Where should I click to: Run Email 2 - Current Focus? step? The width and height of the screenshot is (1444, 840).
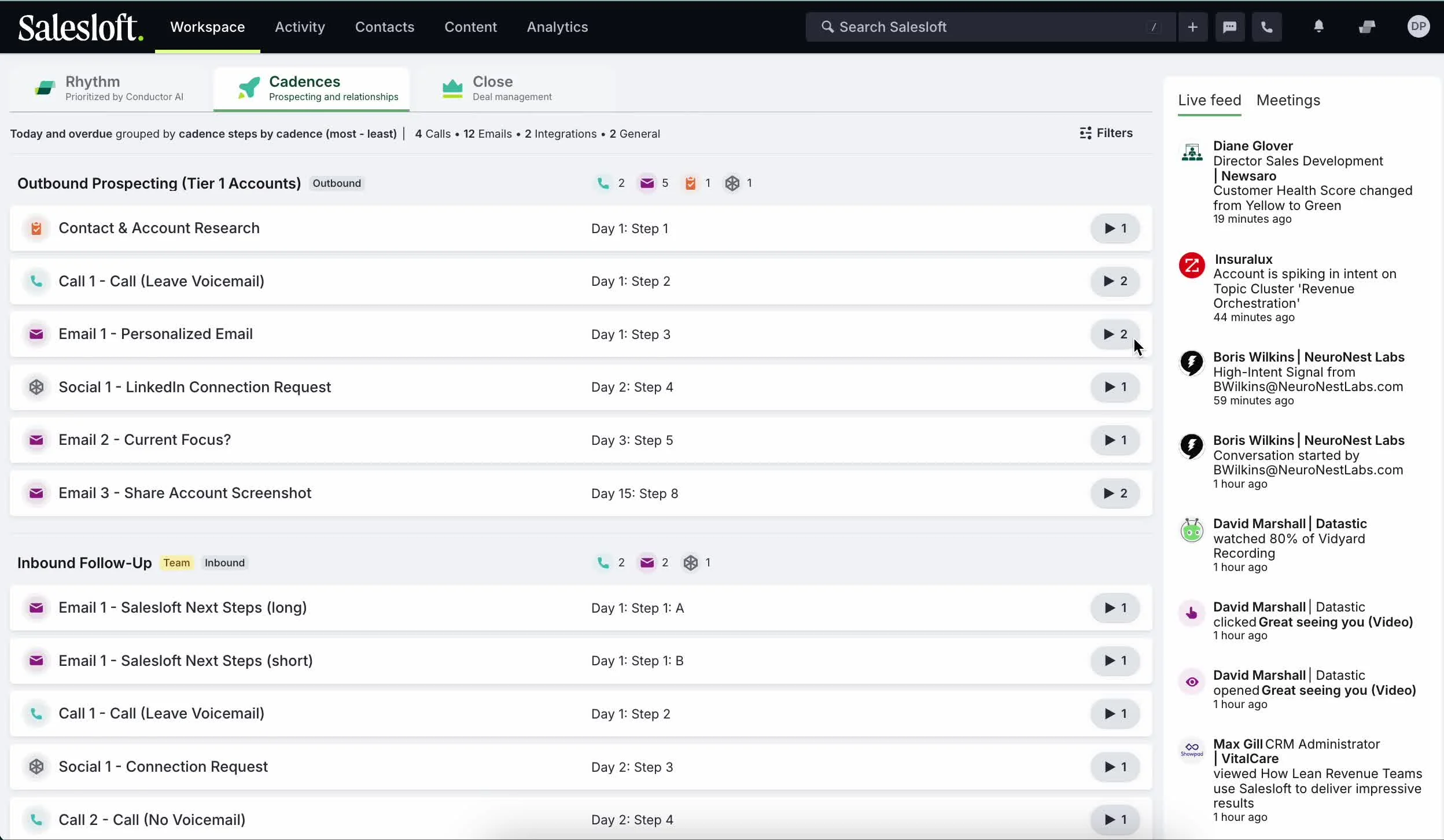pyautogui.click(x=1115, y=440)
